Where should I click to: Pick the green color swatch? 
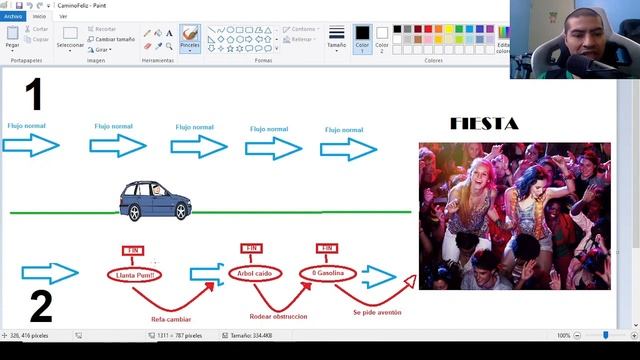coord(459,29)
